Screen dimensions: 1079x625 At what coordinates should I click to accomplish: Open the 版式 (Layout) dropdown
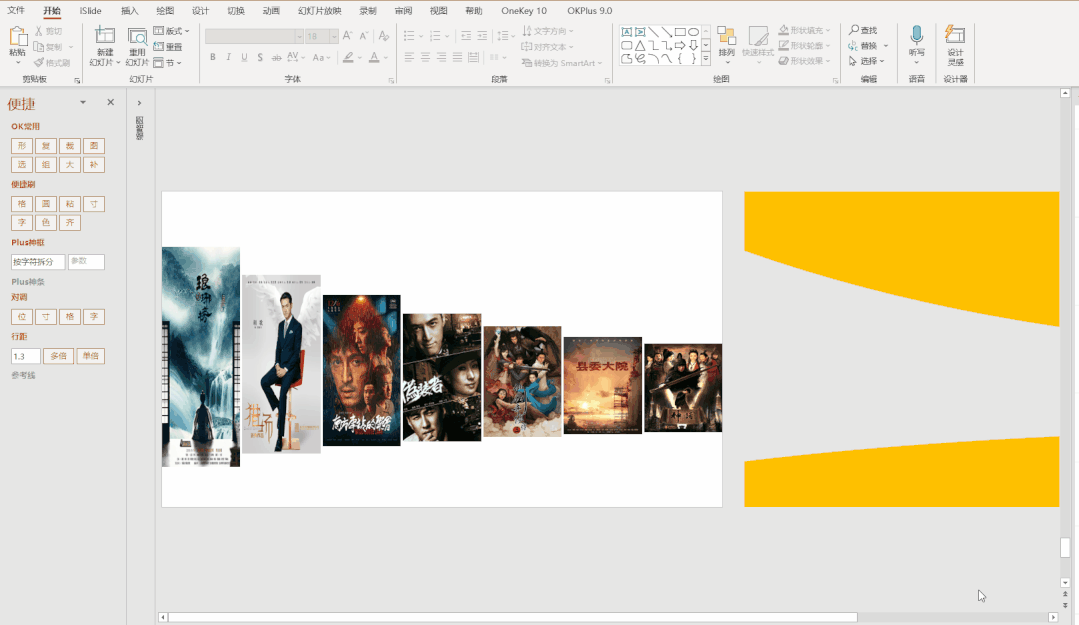171,31
